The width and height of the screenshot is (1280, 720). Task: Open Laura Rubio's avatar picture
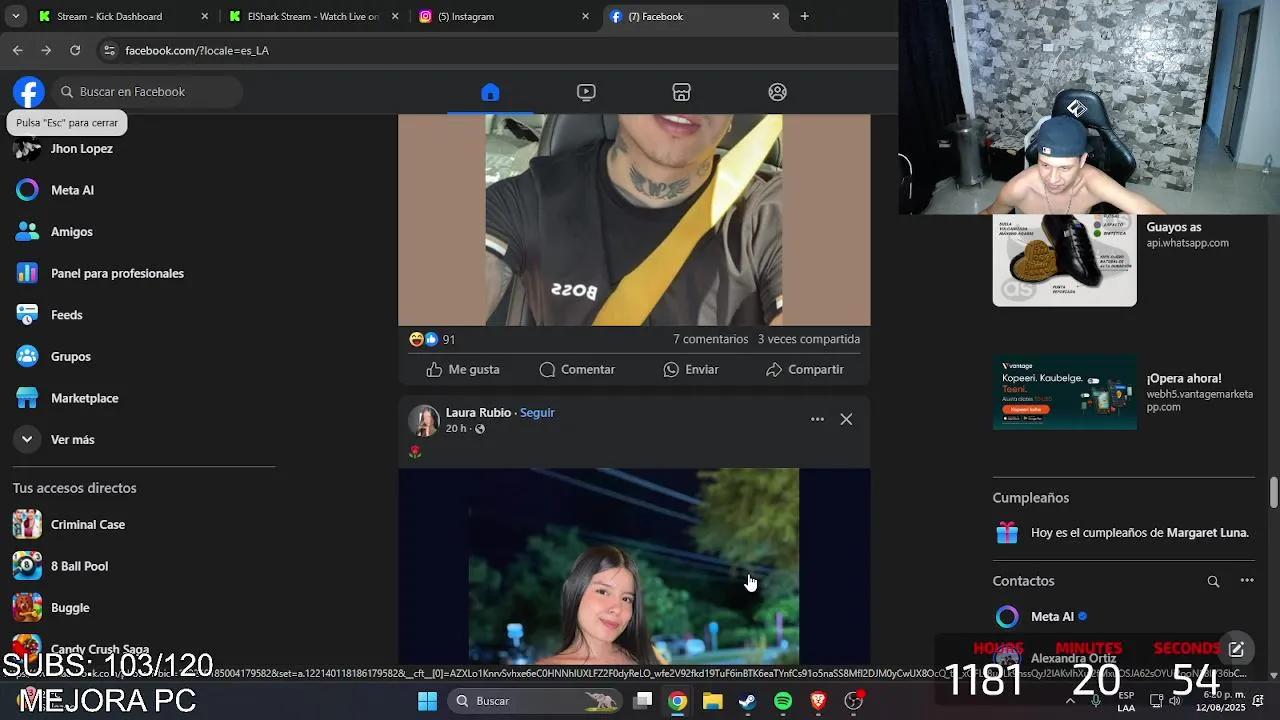click(x=424, y=420)
